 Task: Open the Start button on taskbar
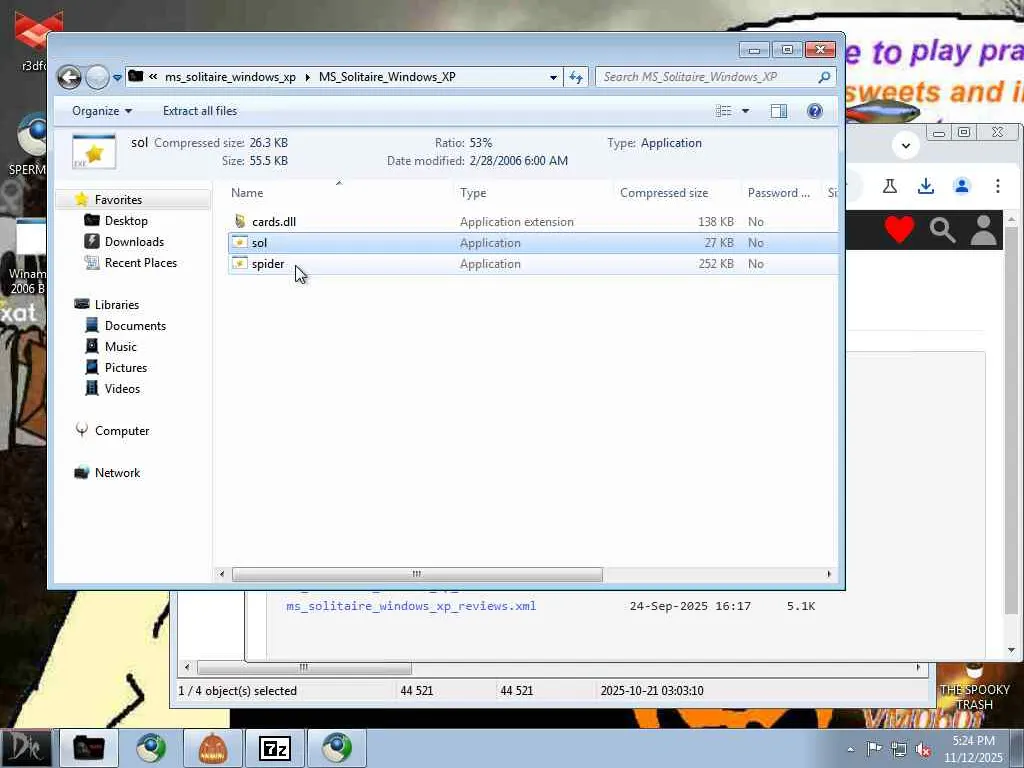point(25,748)
